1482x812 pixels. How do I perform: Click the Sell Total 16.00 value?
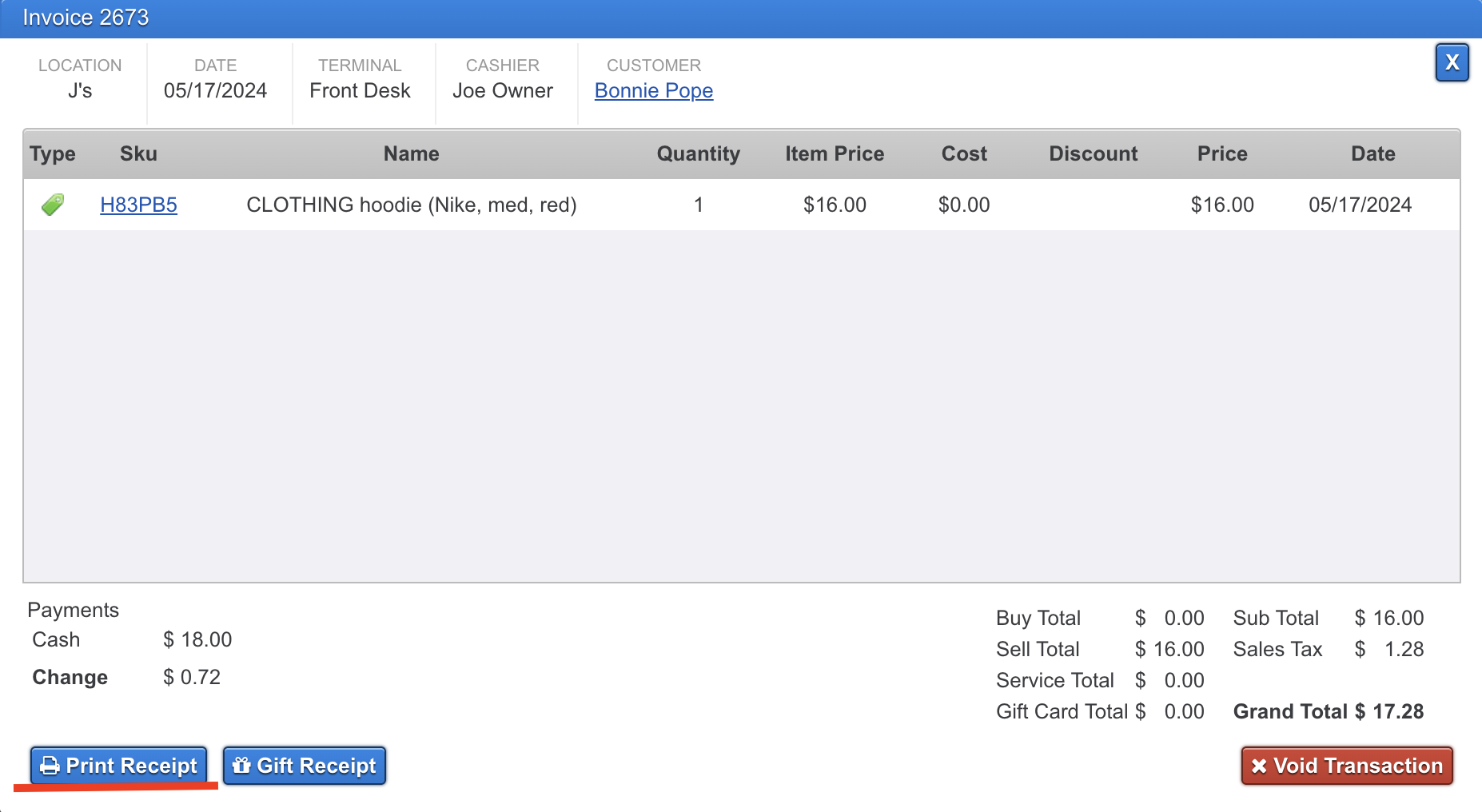(x=1169, y=649)
